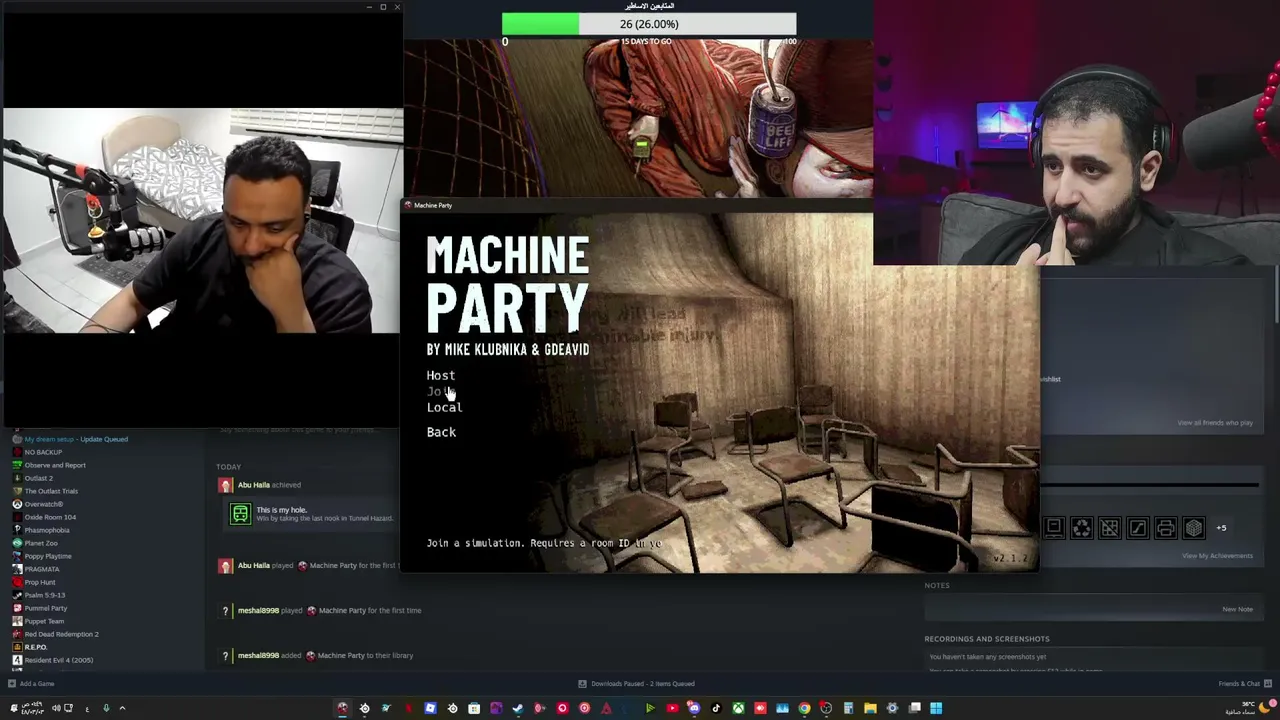The height and width of the screenshot is (720, 1280).
Task: Click the NOTES section heading
Action: tap(937, 586)
